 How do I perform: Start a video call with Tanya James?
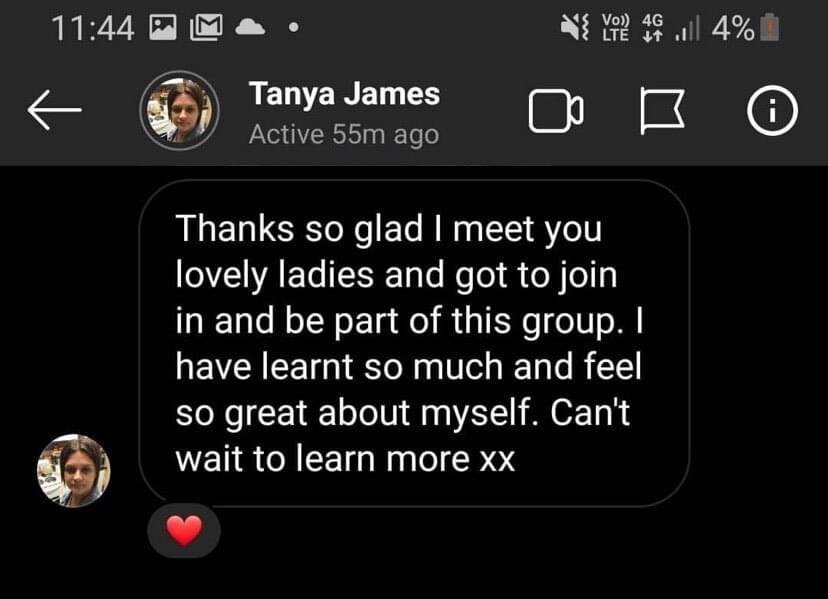(x=556, y=111)
